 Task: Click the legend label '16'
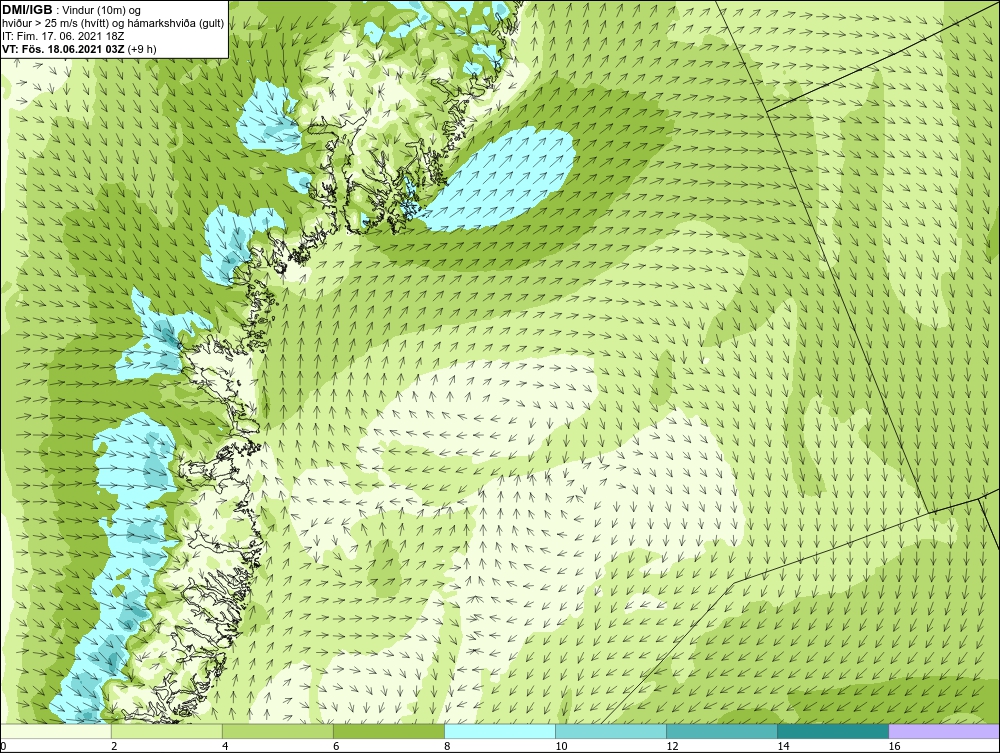[x=894, y=746]
